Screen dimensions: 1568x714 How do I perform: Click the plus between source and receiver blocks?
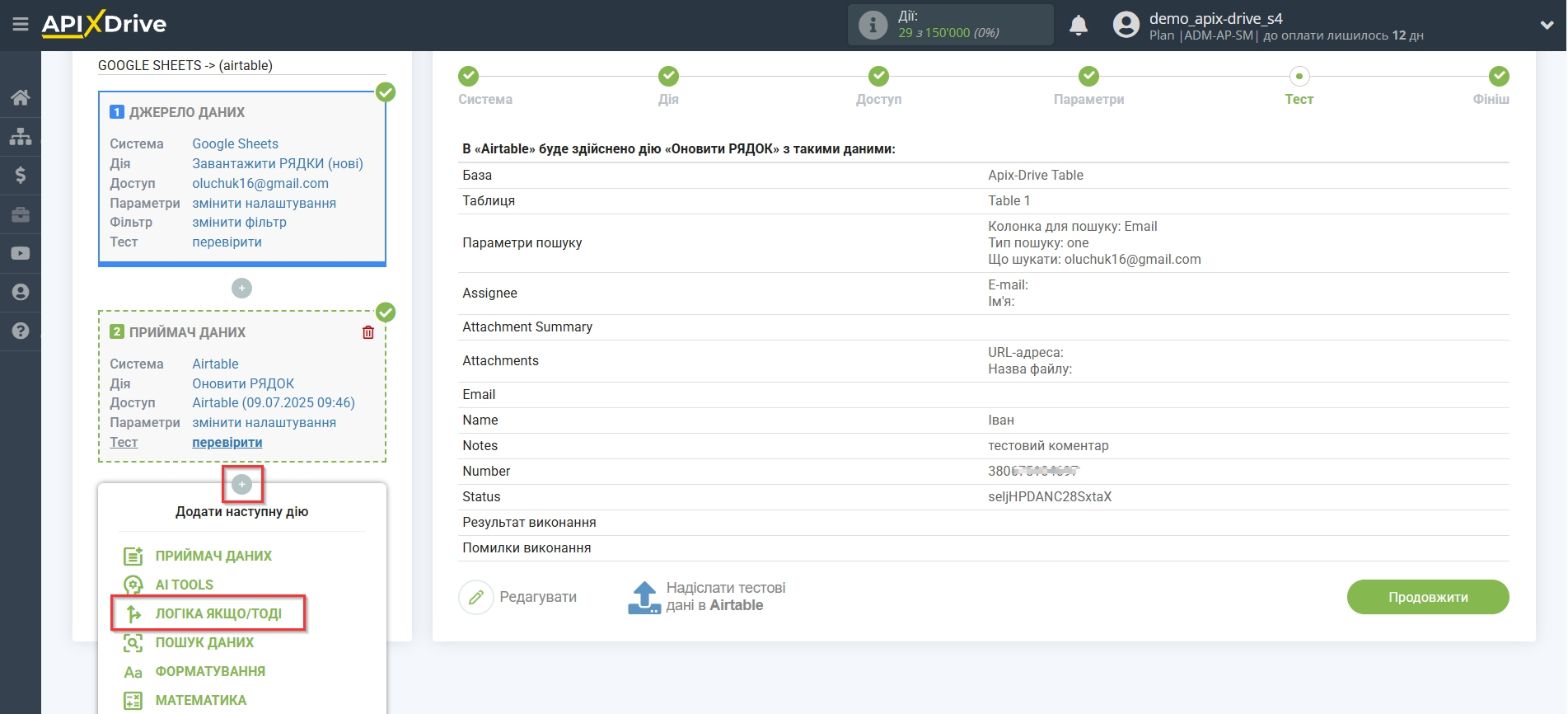point(241,288)
